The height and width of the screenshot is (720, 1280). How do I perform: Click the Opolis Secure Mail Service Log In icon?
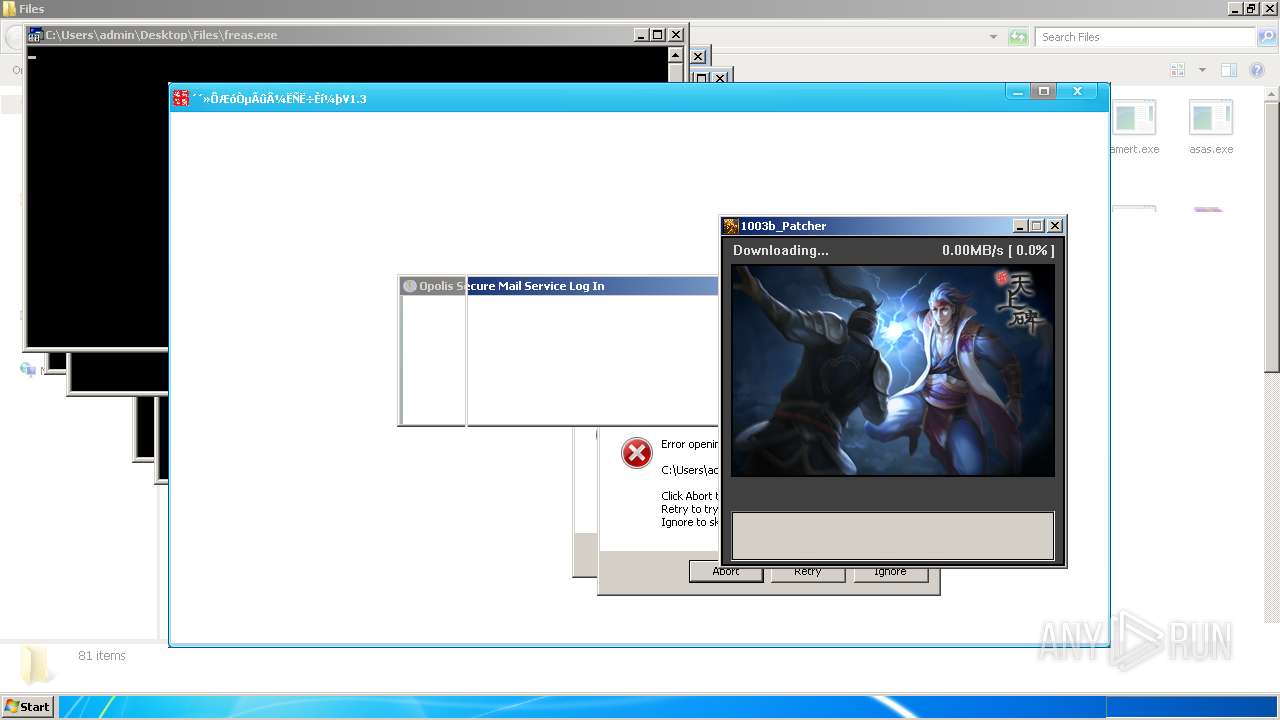tap(410, 286)
